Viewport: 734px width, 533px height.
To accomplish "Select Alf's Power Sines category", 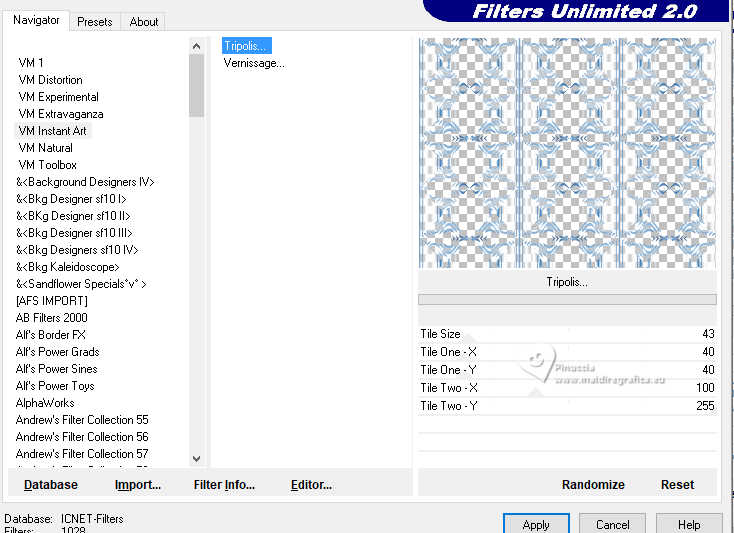I will [56, 369].
